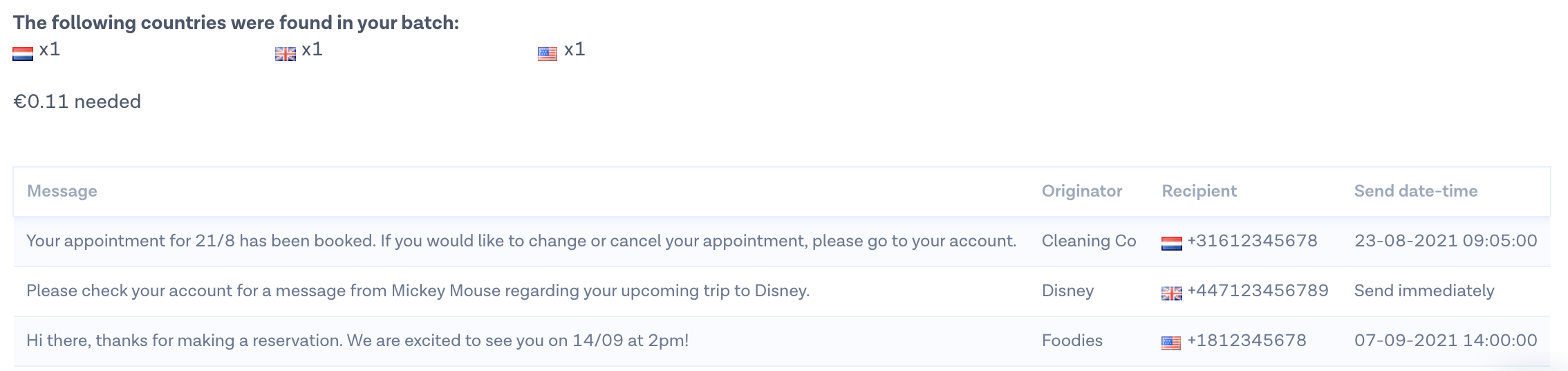Click the Send immediately cell
The height and width of the screenshot is (371, 1568).
point(1424,291)
